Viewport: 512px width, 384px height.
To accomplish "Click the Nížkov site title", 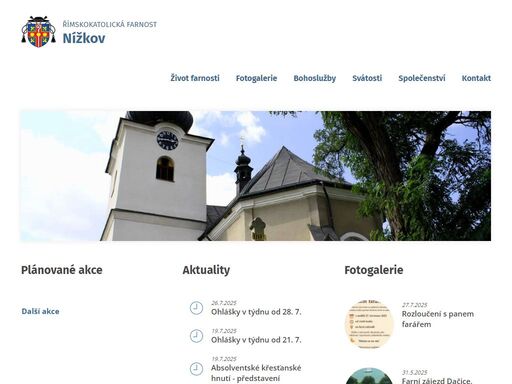I will click(x=84, y=38).
